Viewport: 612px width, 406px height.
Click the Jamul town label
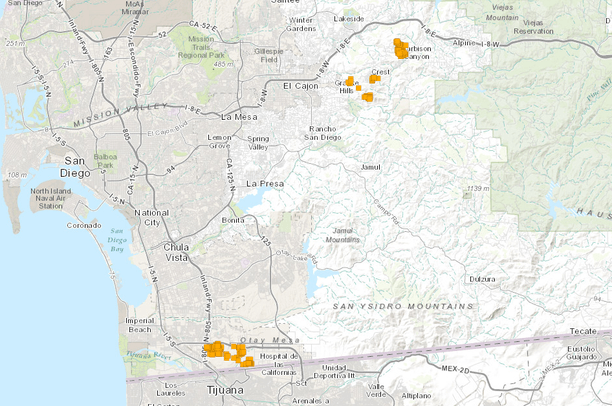point(370,167)
